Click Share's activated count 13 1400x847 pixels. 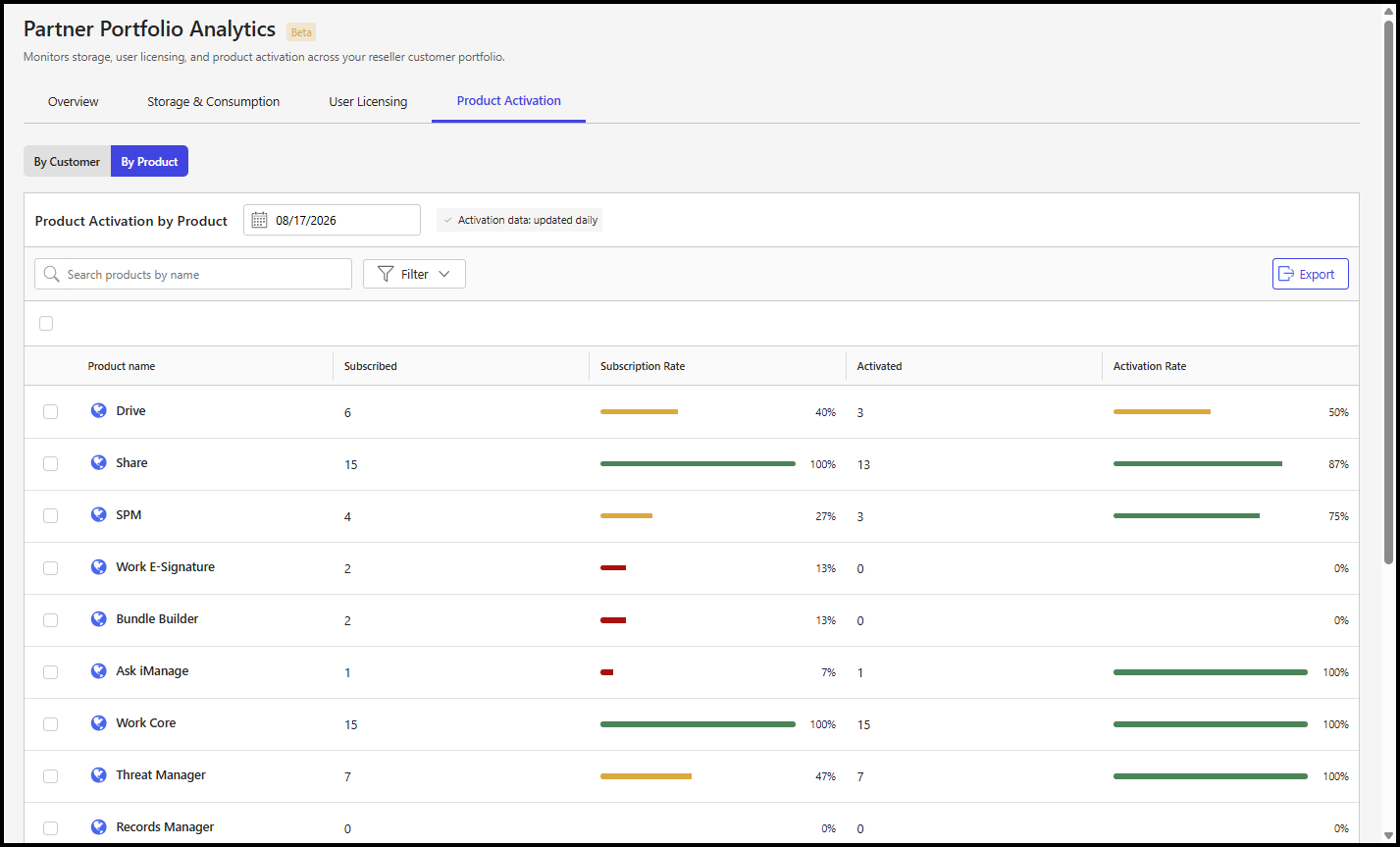[x=863, y=464]
